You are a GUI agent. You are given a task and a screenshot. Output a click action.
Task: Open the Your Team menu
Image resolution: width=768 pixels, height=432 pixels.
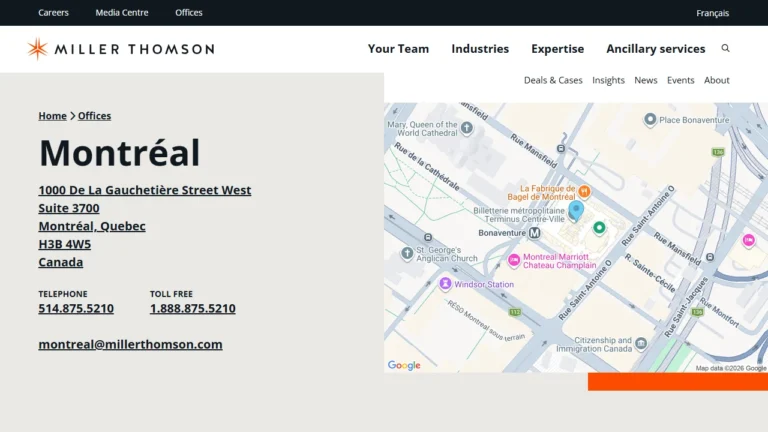click(x=398, y=48)
